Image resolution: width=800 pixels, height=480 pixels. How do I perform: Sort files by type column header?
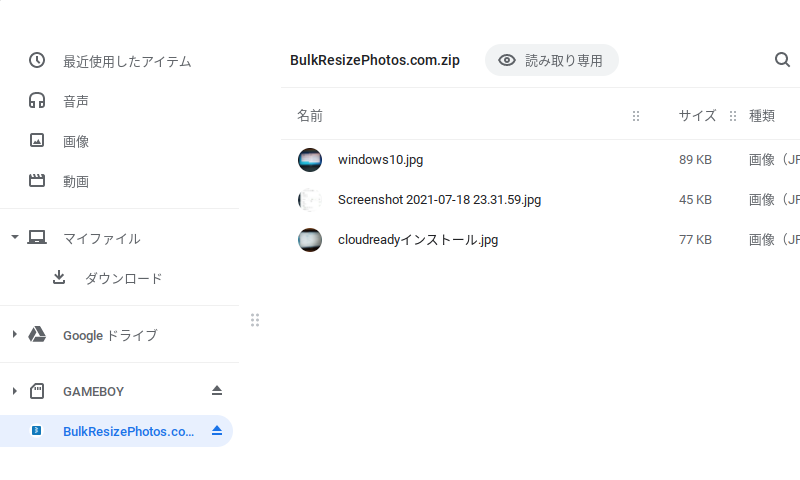pyautogui.click(x=762, y=116)
